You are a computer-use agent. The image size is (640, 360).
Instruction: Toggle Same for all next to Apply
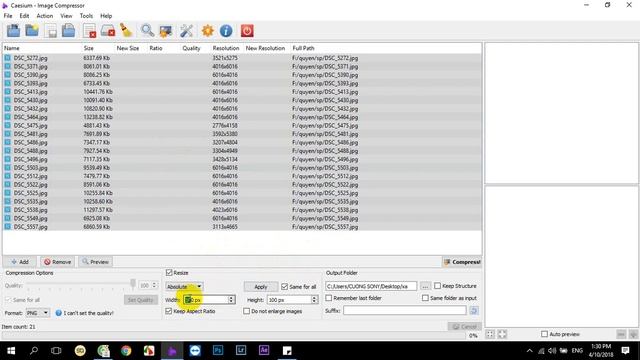[284, 287]
